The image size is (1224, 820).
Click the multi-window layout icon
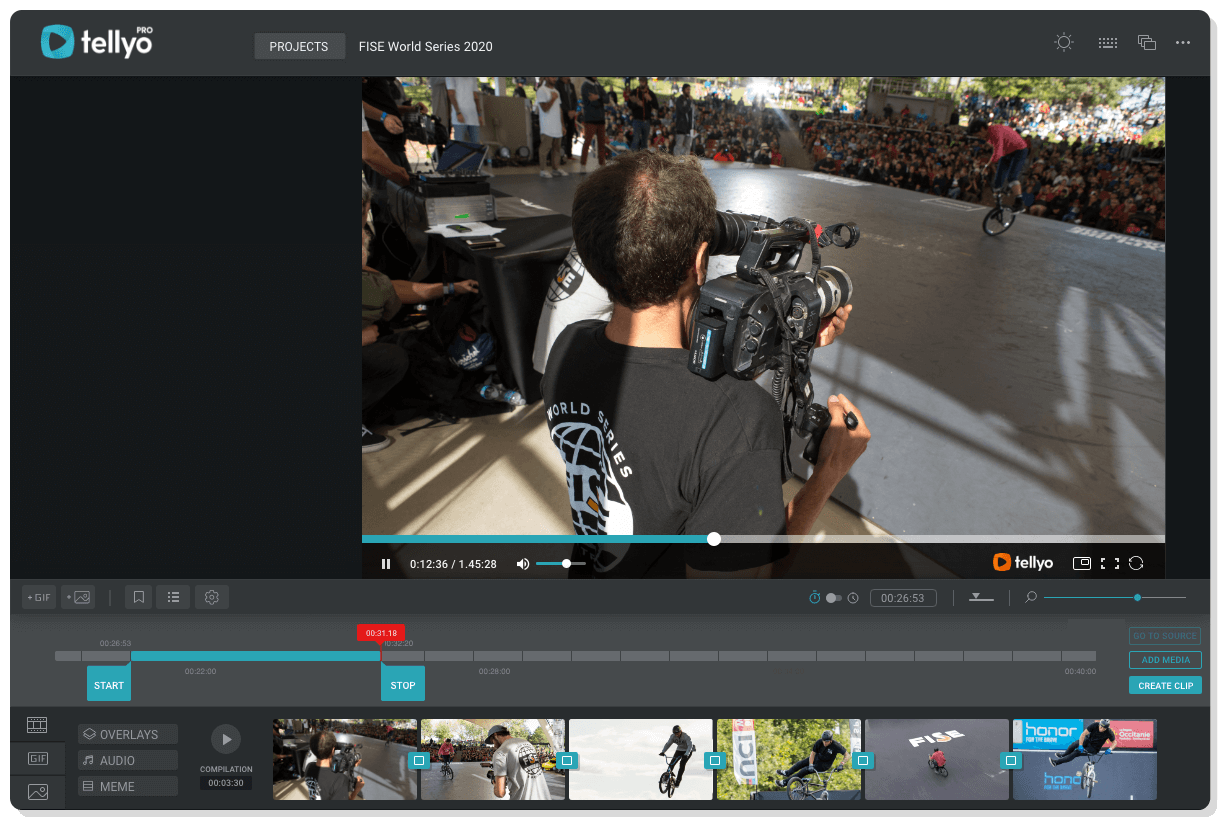(1147, 43)
